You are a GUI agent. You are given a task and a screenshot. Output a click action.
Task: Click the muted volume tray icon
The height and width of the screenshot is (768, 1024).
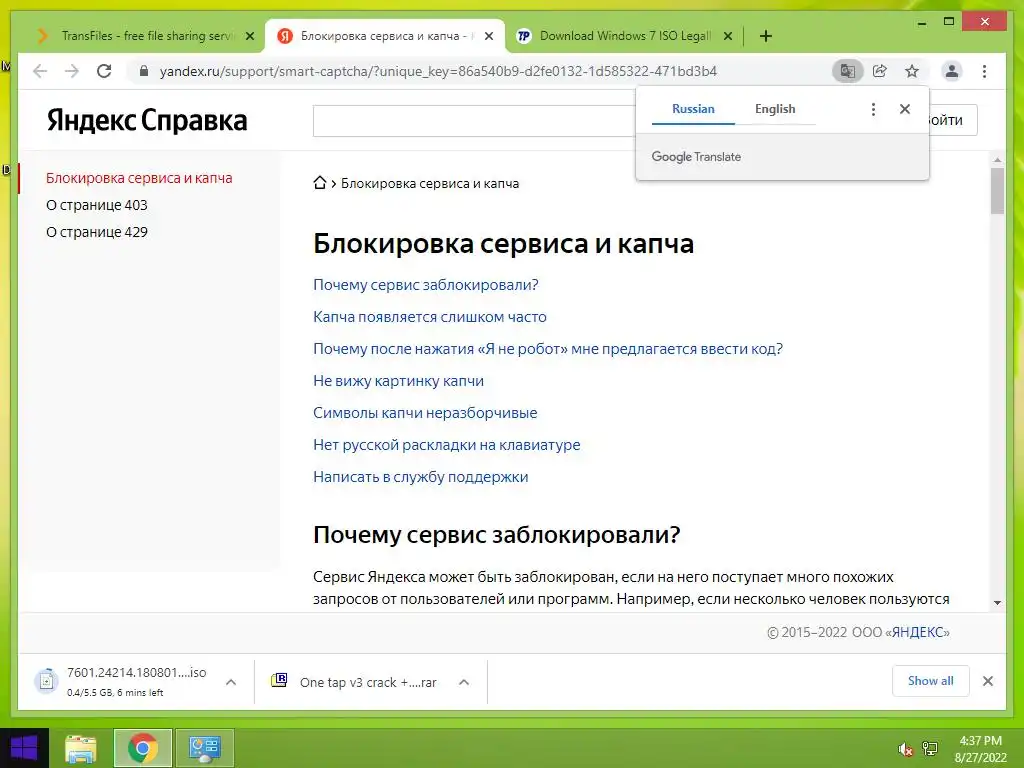[x=905, y=749]
